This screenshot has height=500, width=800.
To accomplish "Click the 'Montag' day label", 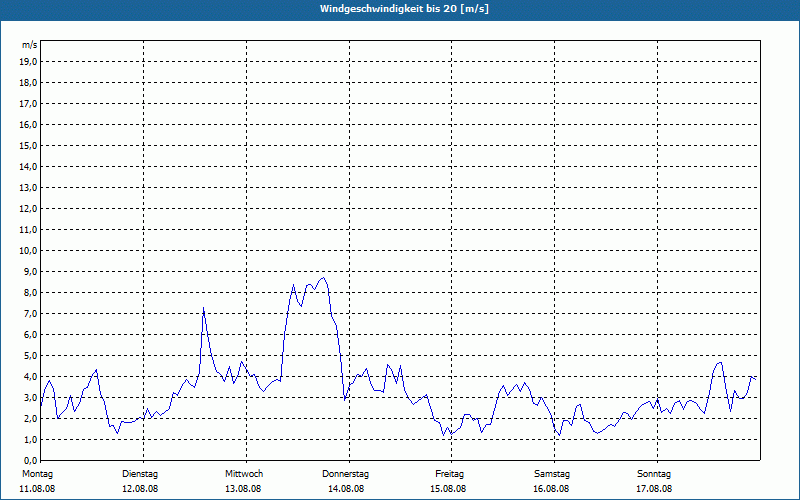I will click(x=37, y=474).
